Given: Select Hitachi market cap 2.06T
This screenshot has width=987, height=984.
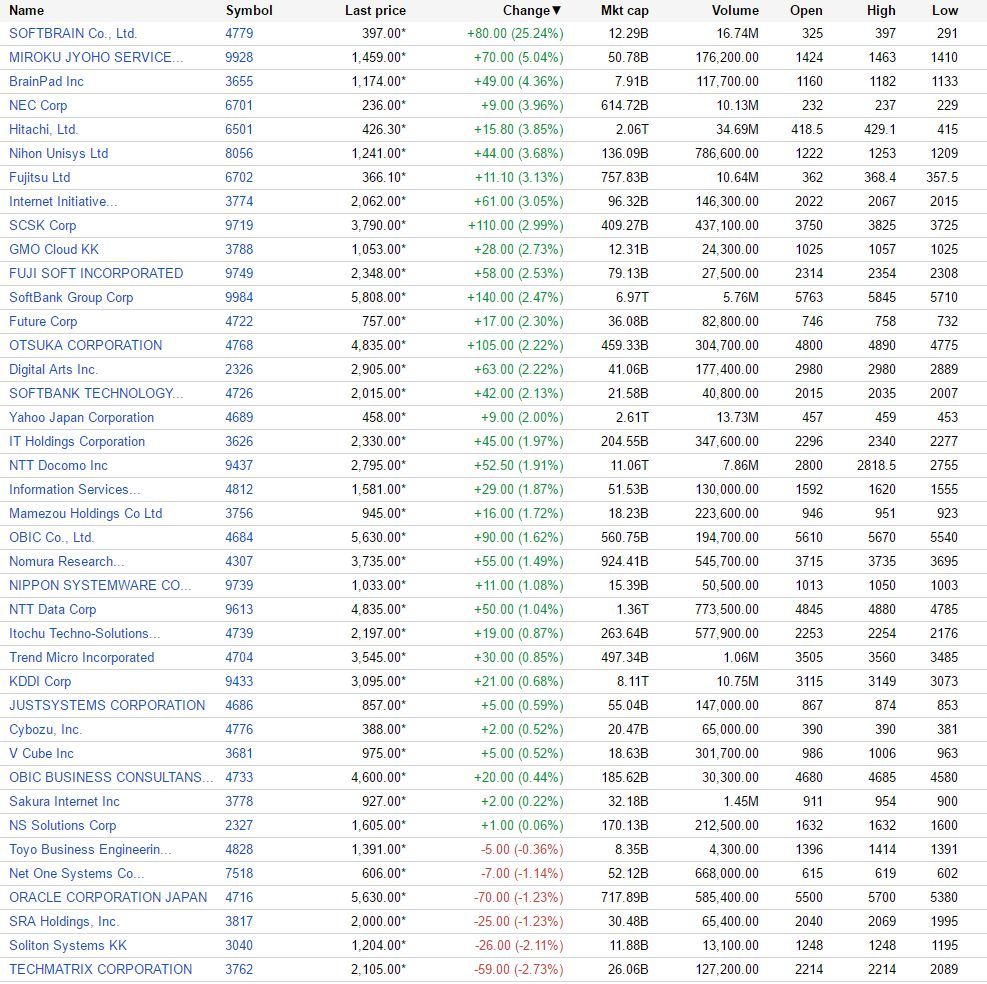Looking at the screenshot, I should coord(632,129).
